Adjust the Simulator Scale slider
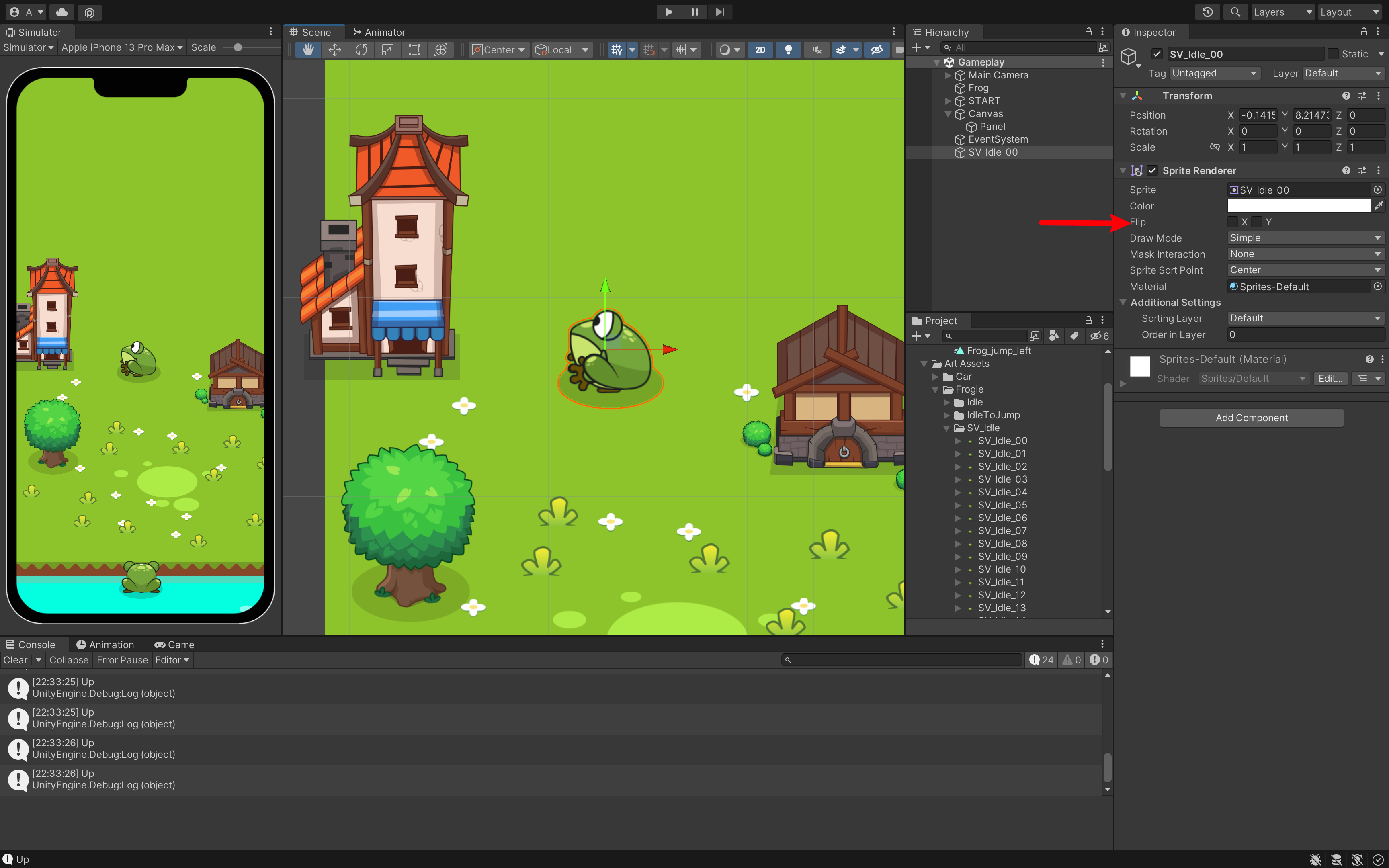 pyautogui.click(x=238, y=48)
